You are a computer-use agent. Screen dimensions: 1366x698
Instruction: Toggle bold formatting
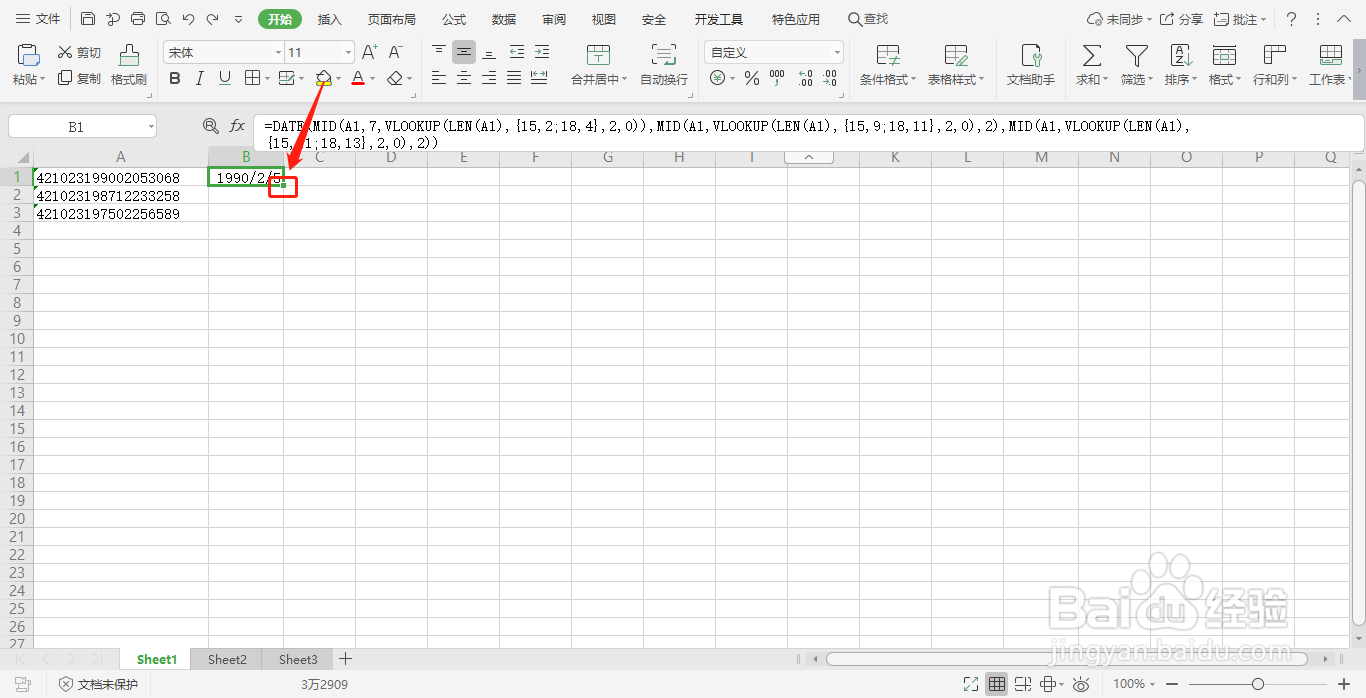(x=175, y=78)
